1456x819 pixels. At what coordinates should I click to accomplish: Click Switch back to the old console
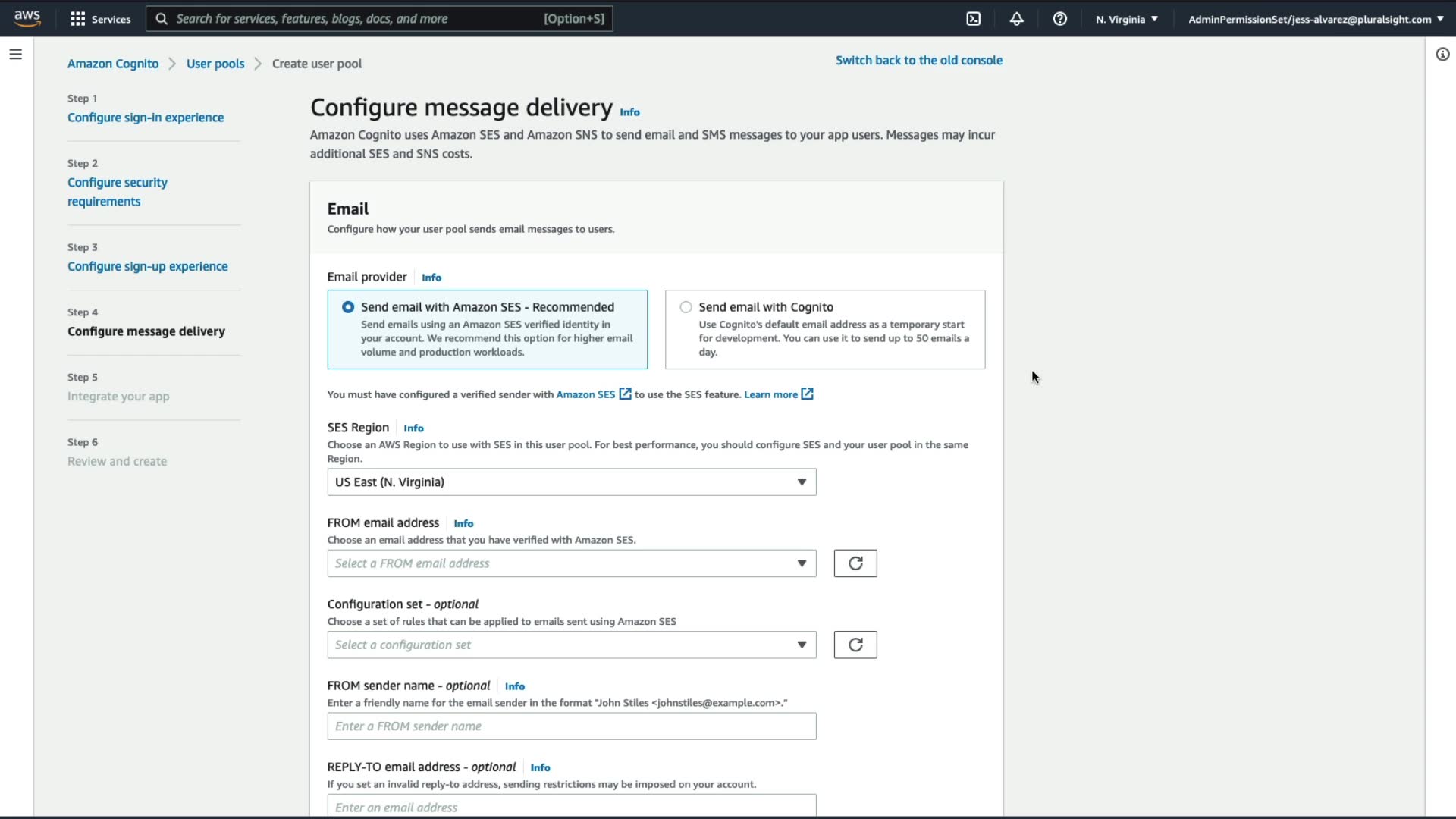tap(918, 61)
